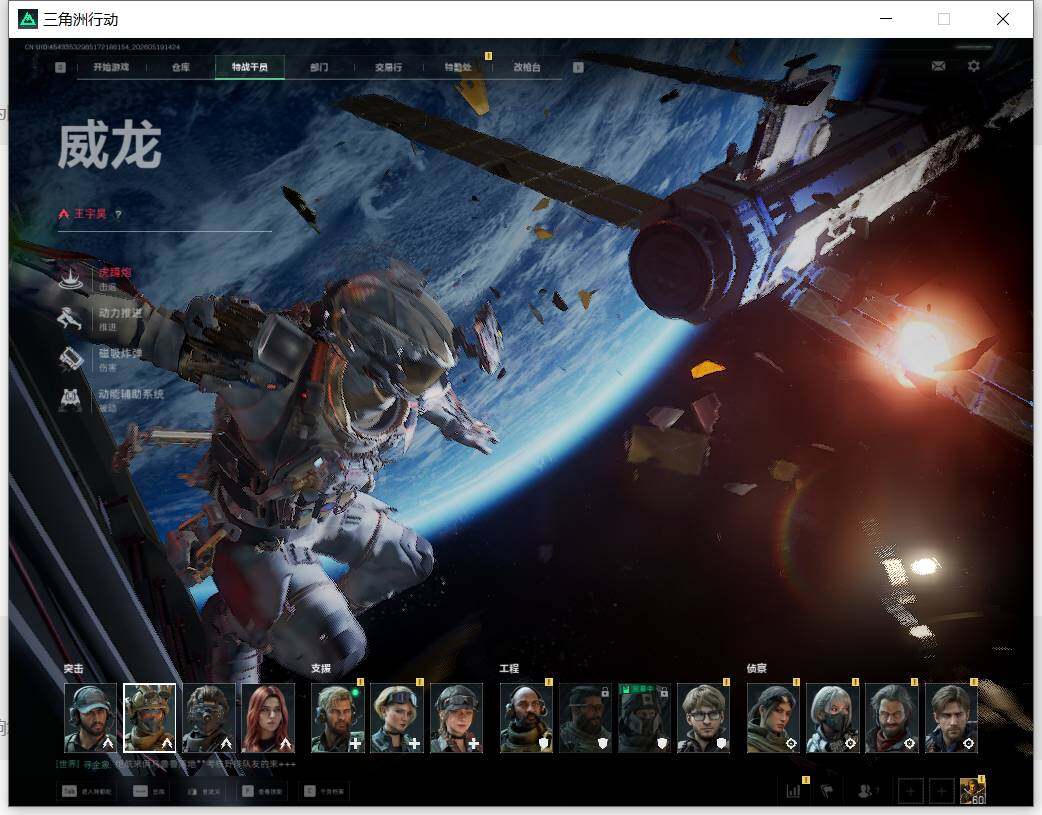Click the second empty squad plus slot
The image size is (1042, 815).
tap(941, 792)
